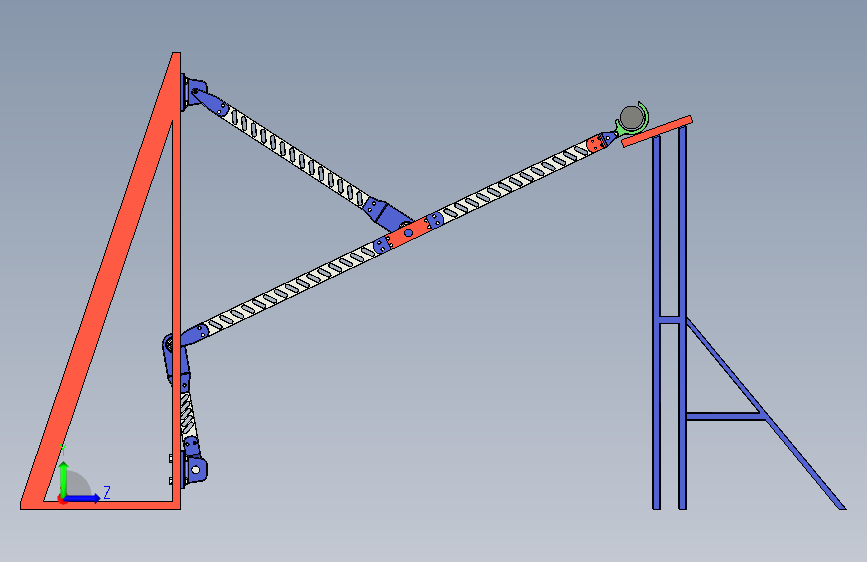
Task: Click the 'Z' axis label
Action: click(107, 492)
